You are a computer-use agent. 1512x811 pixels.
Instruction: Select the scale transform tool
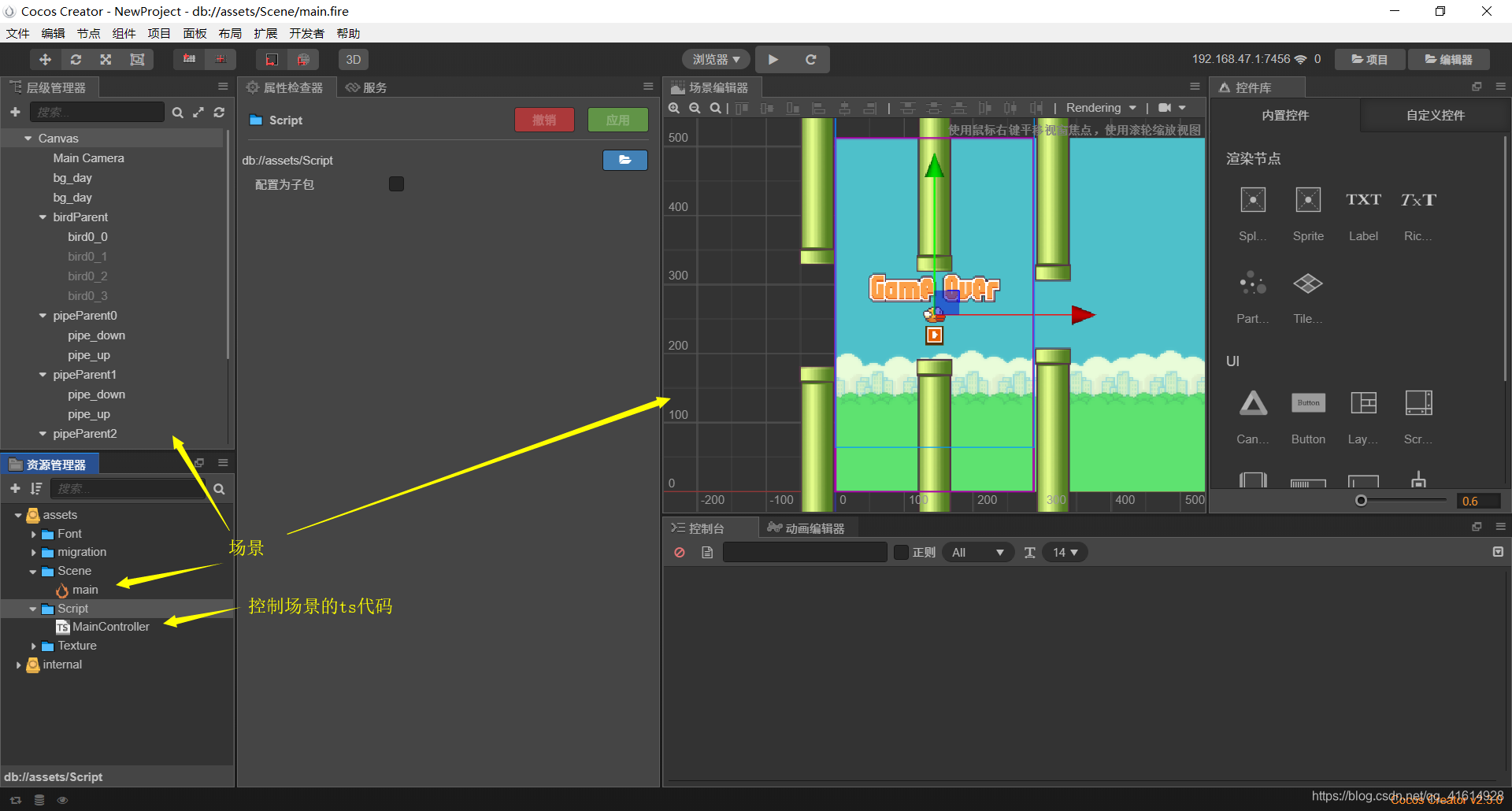[x=106, y=60]
